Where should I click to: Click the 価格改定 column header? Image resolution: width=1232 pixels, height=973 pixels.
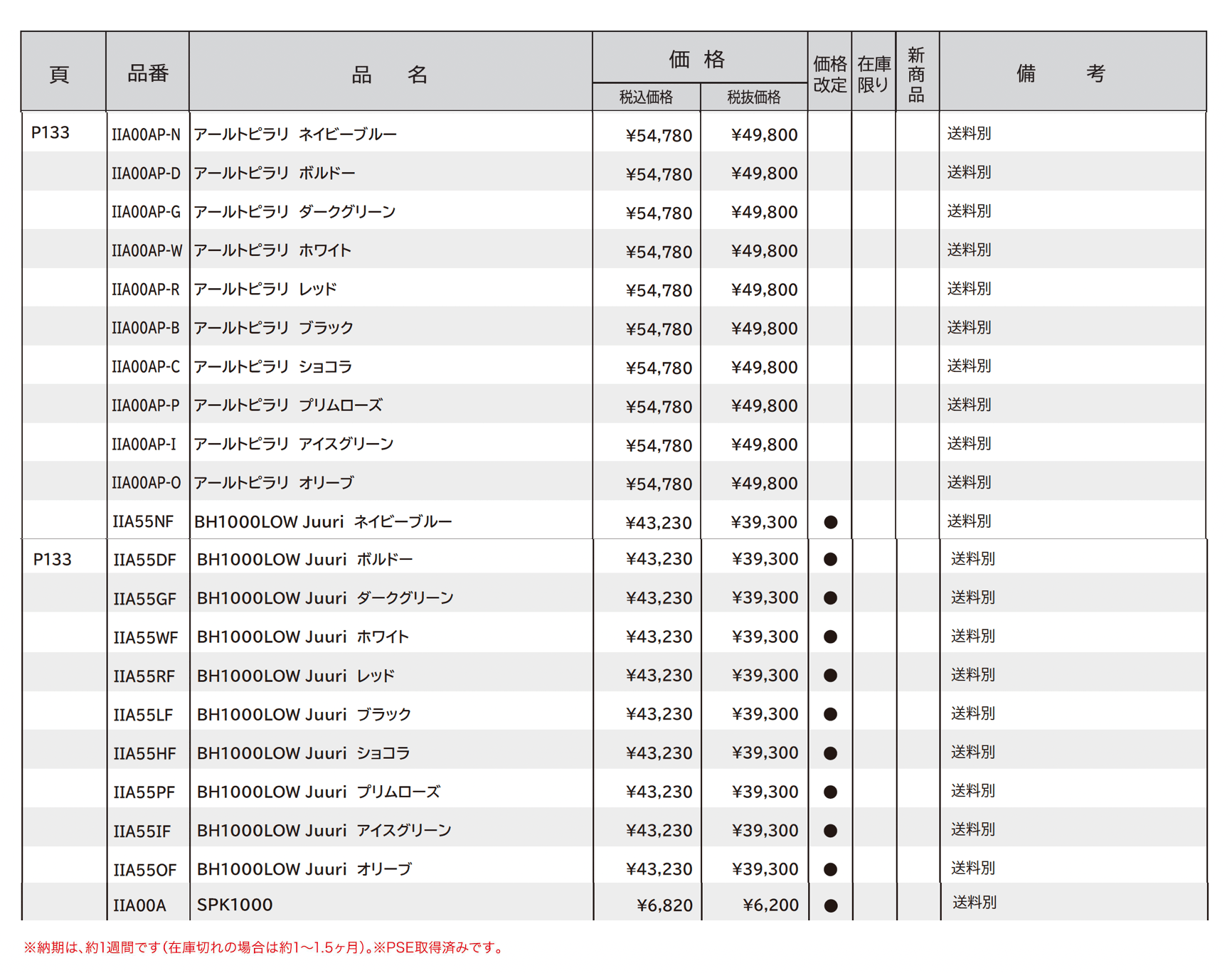(829, 72)
